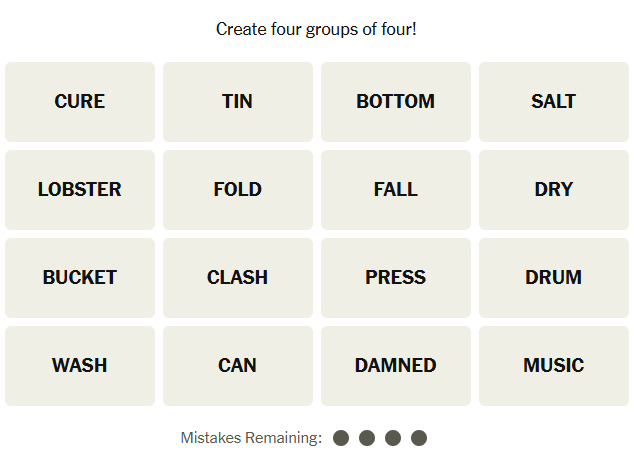Select the CURE word tile
Viewport: 634px width, 453px height.
pos(80,101)
